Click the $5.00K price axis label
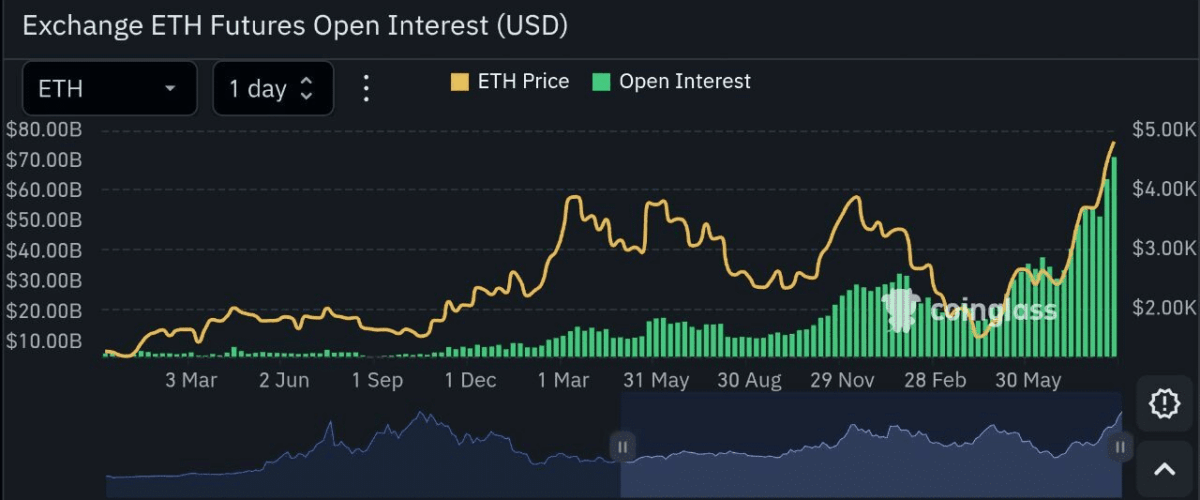Image resolution: width=1200 pixels, height=500 pixels. 1164,130
